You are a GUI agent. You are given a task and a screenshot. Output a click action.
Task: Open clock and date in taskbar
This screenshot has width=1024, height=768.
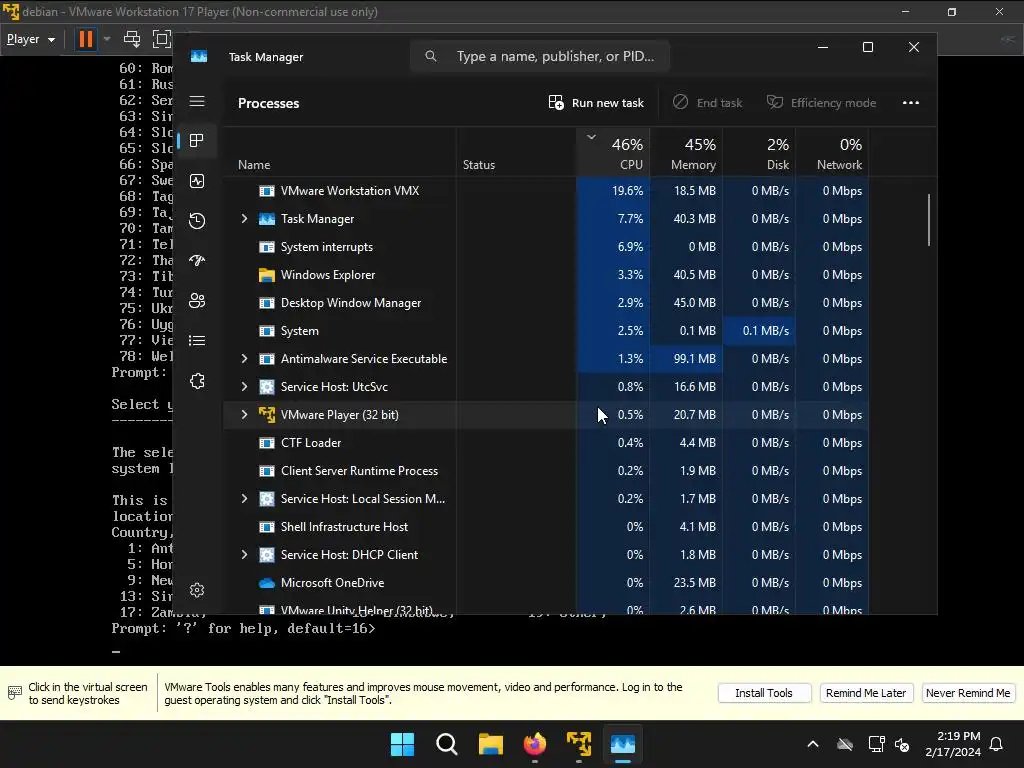pyautogui.click(x=952, y=744)
